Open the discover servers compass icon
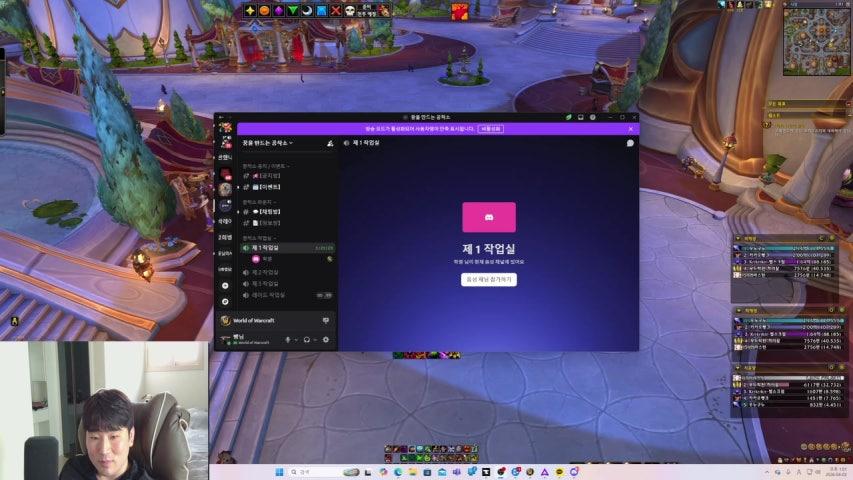853x480 pixels. [x=225, y=301]
